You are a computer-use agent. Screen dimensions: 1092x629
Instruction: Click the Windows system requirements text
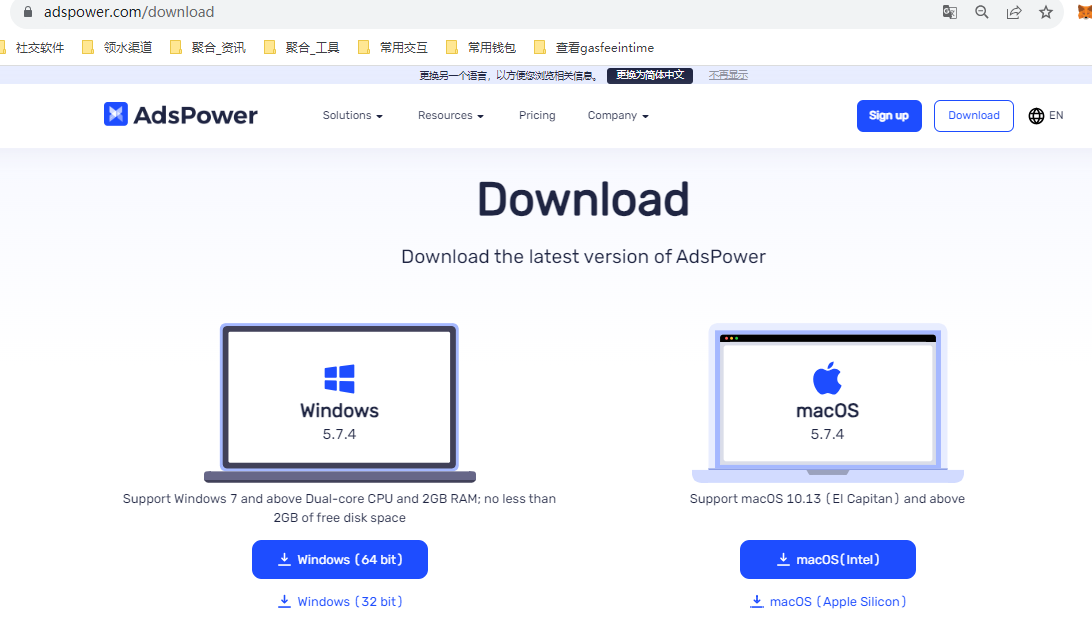(339, 508)
